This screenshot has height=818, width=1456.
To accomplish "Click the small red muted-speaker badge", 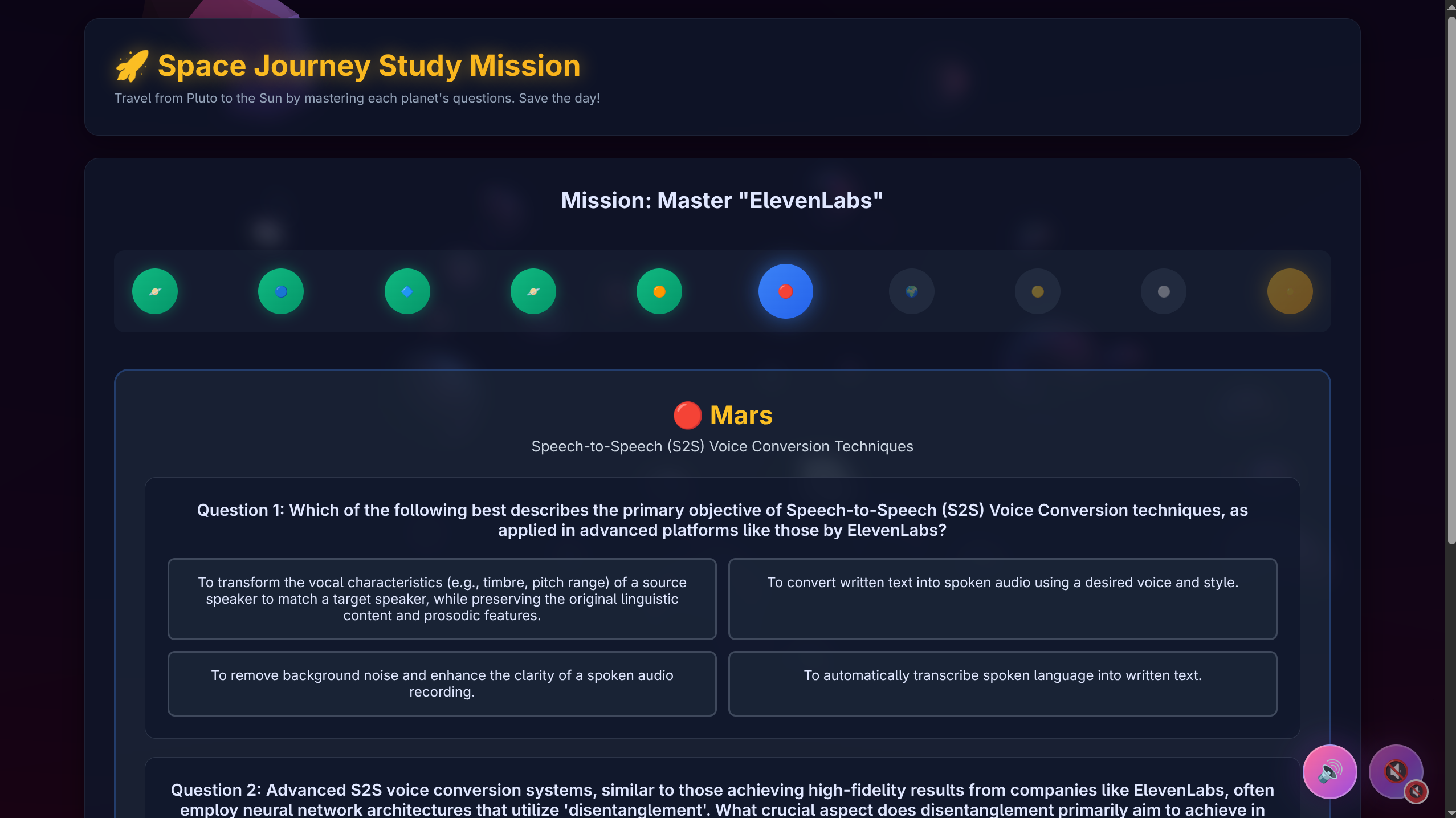I will click(1417, 792).
